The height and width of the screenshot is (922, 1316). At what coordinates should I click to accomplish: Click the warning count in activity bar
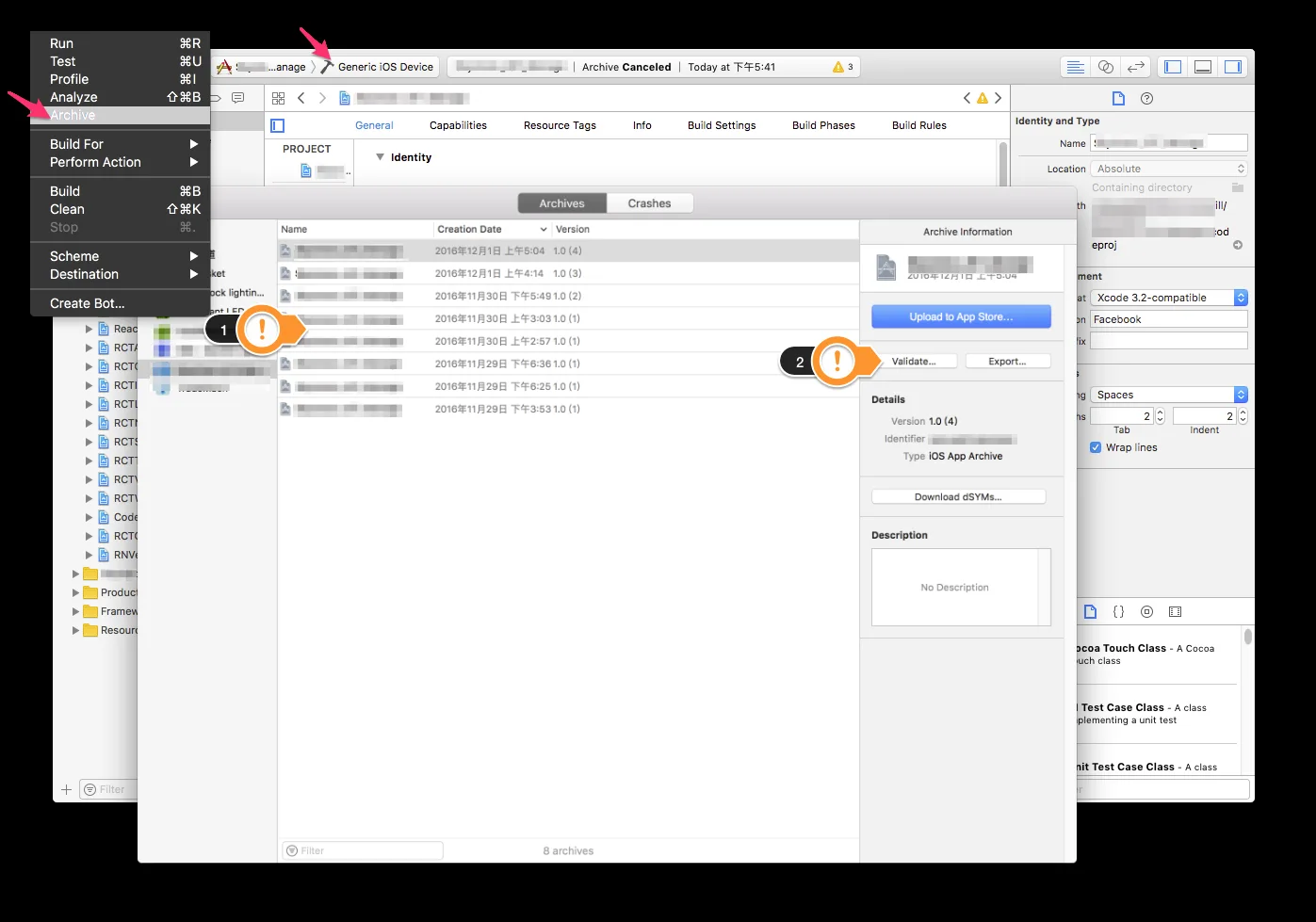[x=843, y=67]
